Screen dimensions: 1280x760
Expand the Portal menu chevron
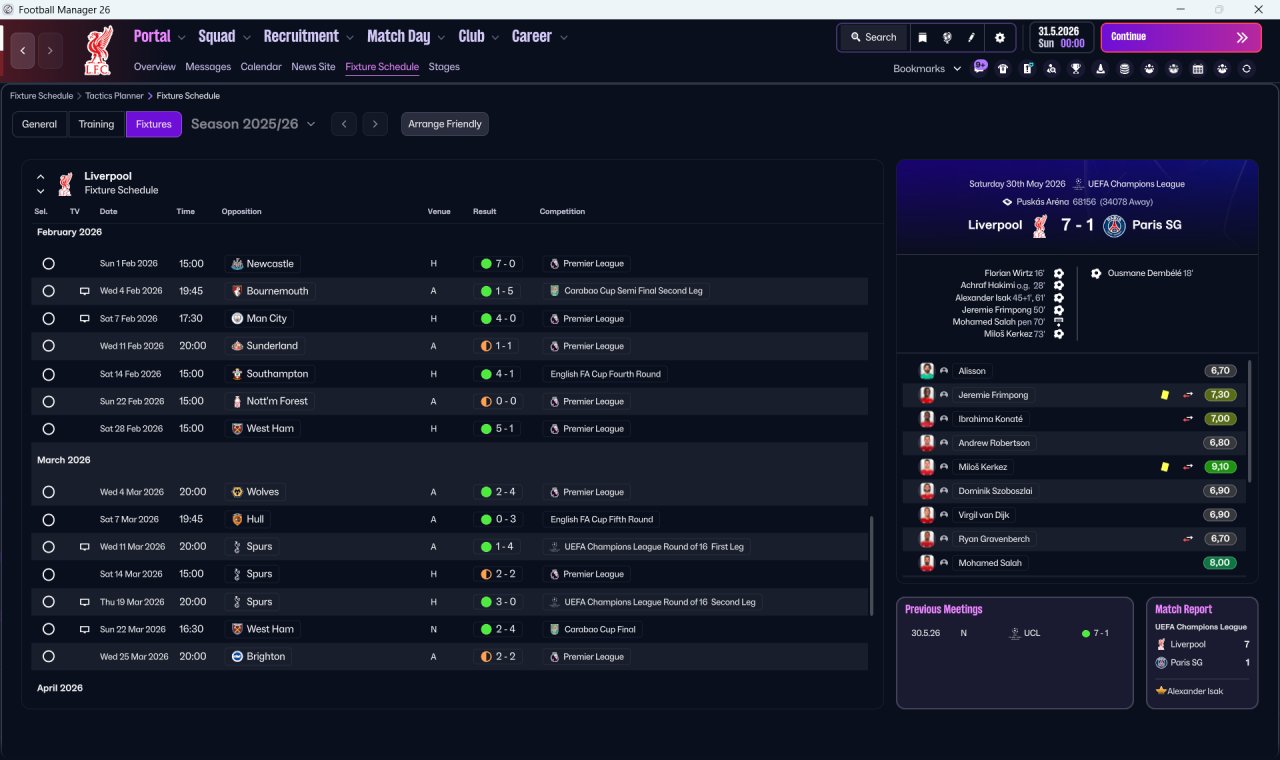181,38
